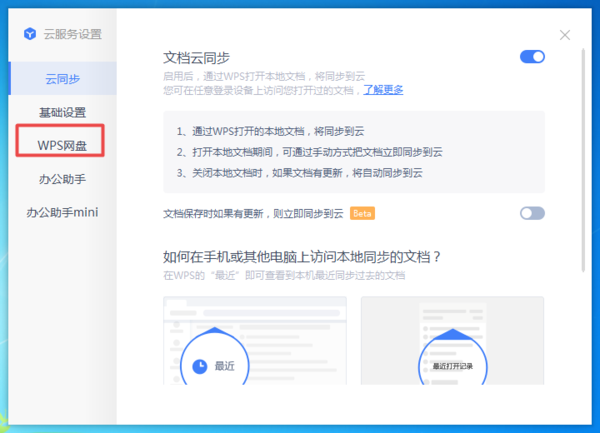Go to the 办公助手 tab
600x433 pixels.
(x=63, y=179)
